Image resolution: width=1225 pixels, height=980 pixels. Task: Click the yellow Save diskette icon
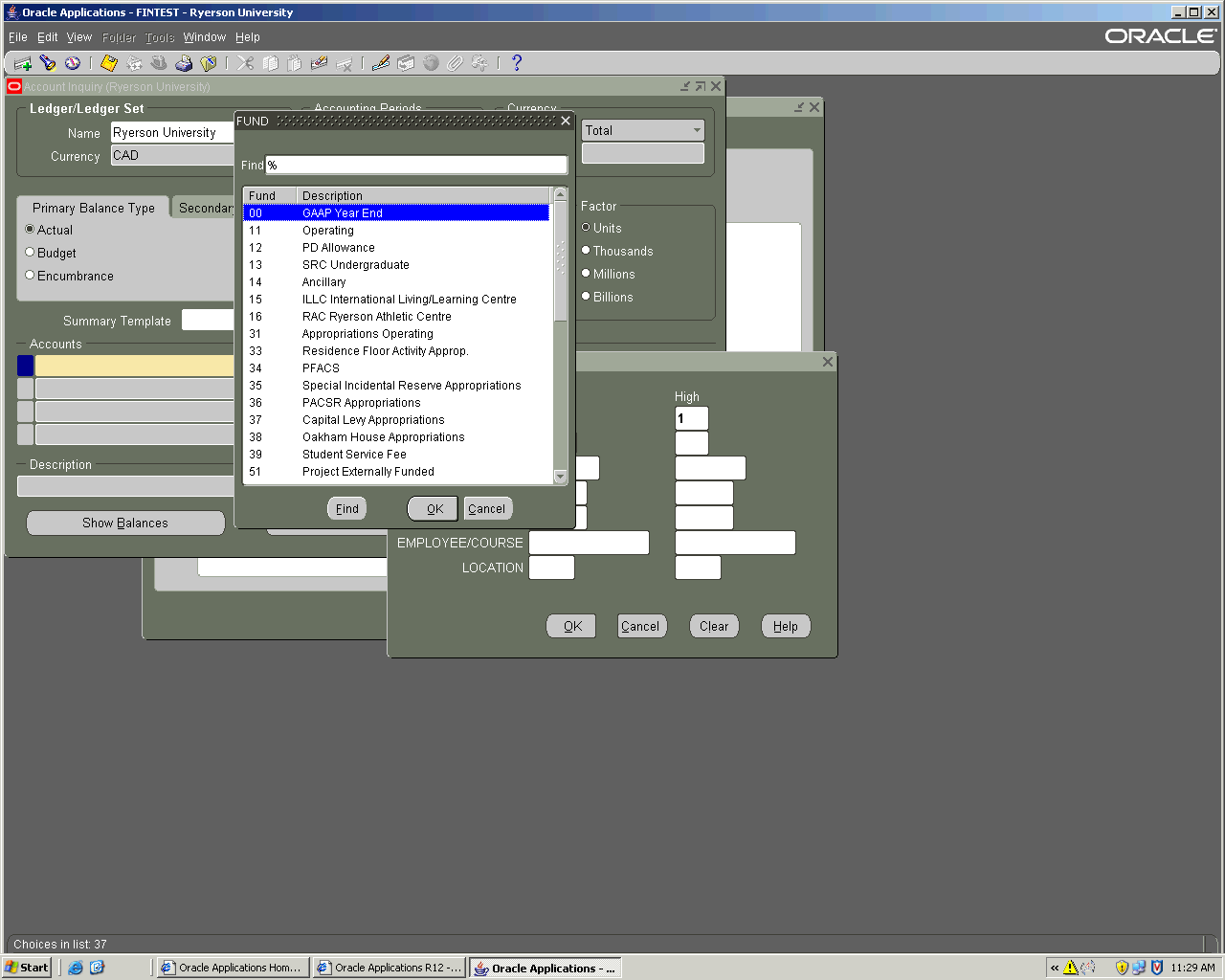coord(108,63)
